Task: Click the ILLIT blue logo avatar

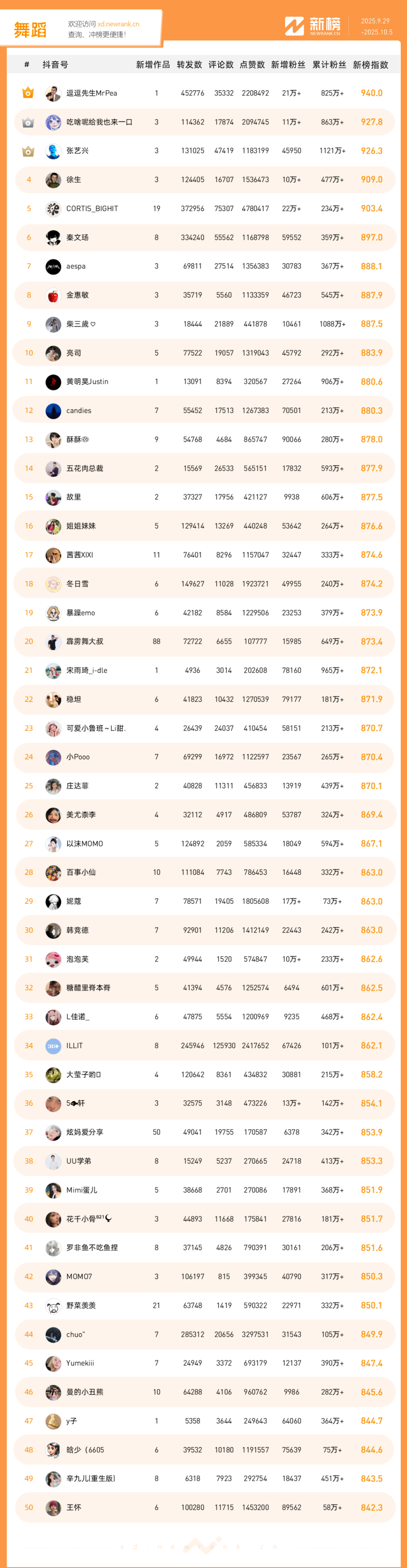Action: pos(53,1046)
